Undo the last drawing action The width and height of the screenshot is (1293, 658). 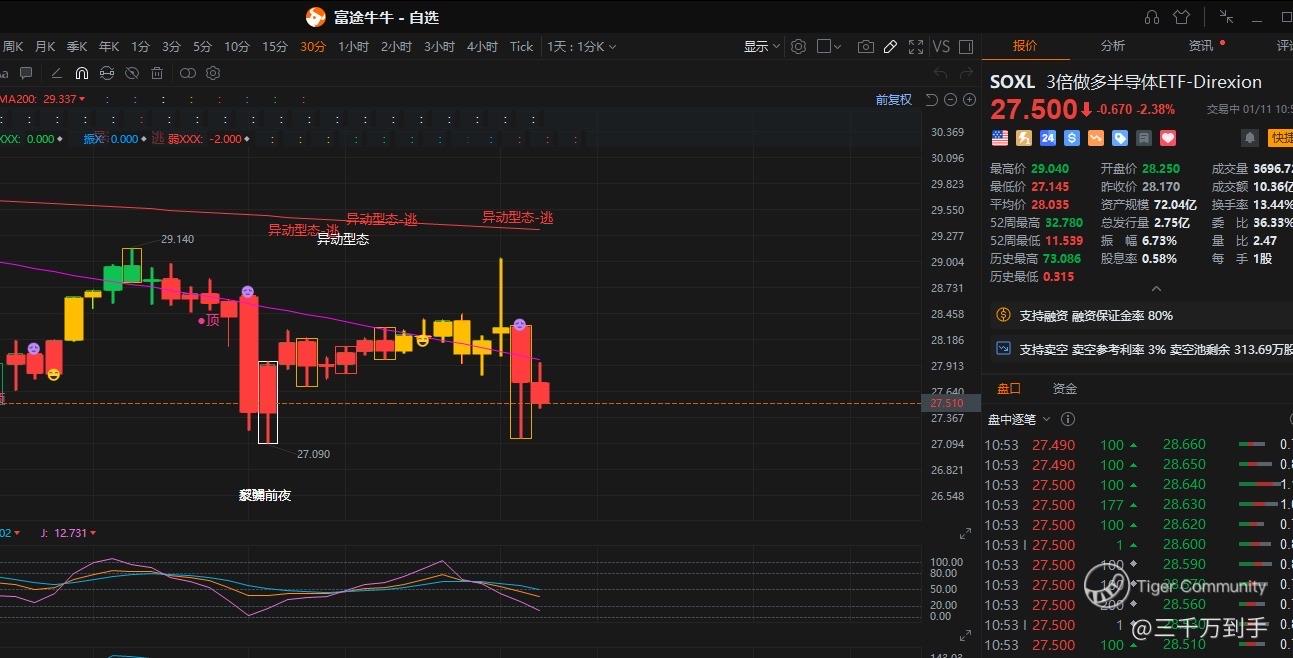939,73
